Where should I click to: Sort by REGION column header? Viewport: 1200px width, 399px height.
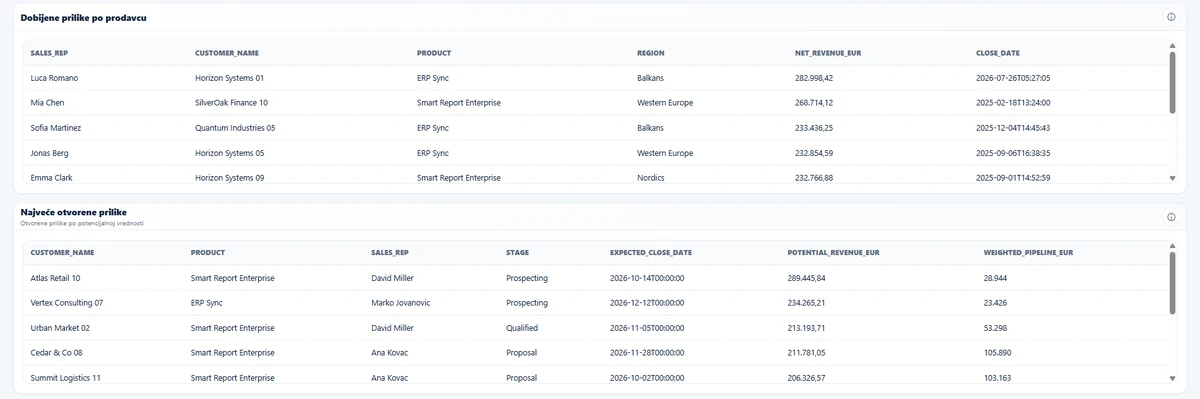(651, 53)
